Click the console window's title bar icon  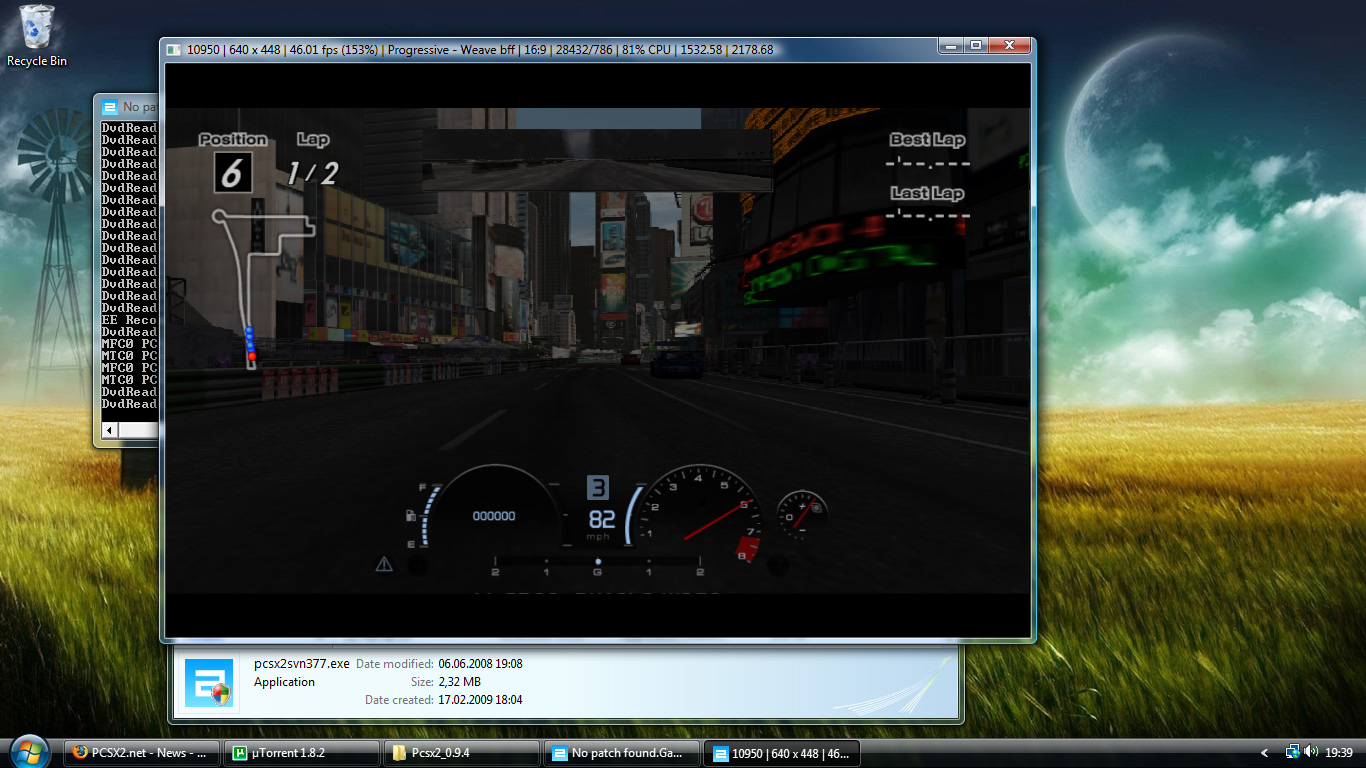pos(109,107)
